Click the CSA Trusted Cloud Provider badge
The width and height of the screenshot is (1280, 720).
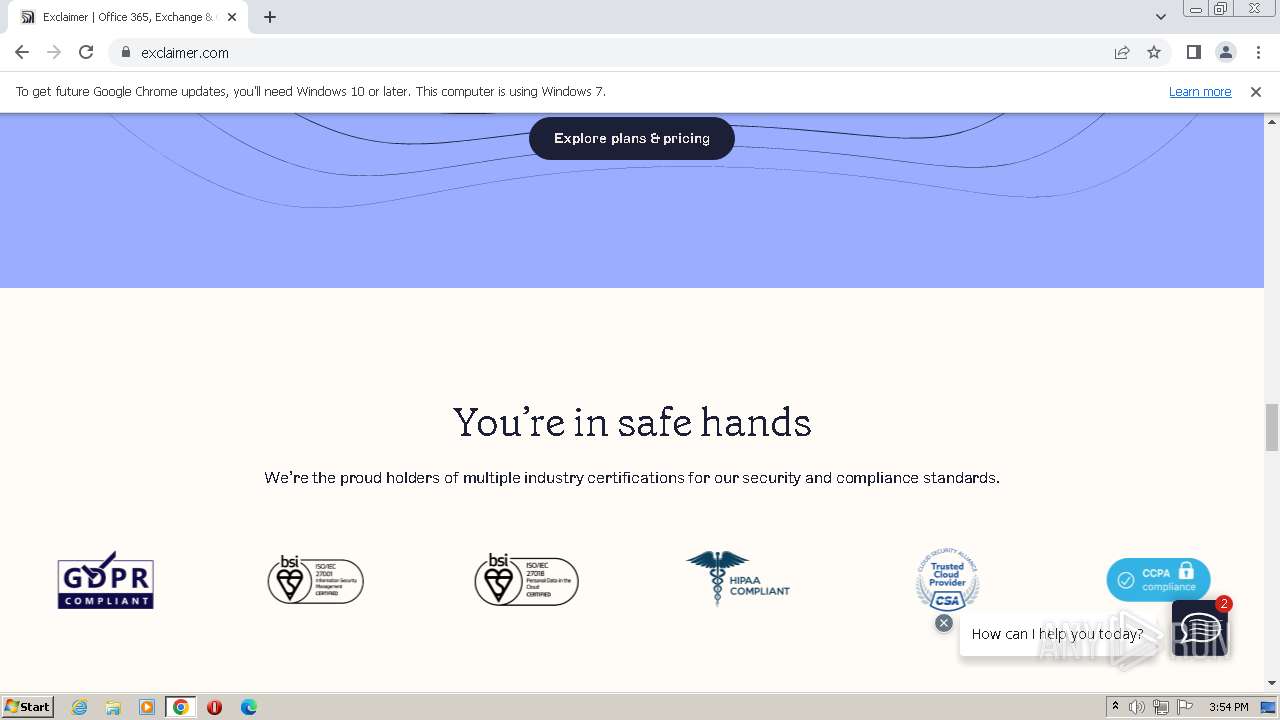click(x=947, y=579)
